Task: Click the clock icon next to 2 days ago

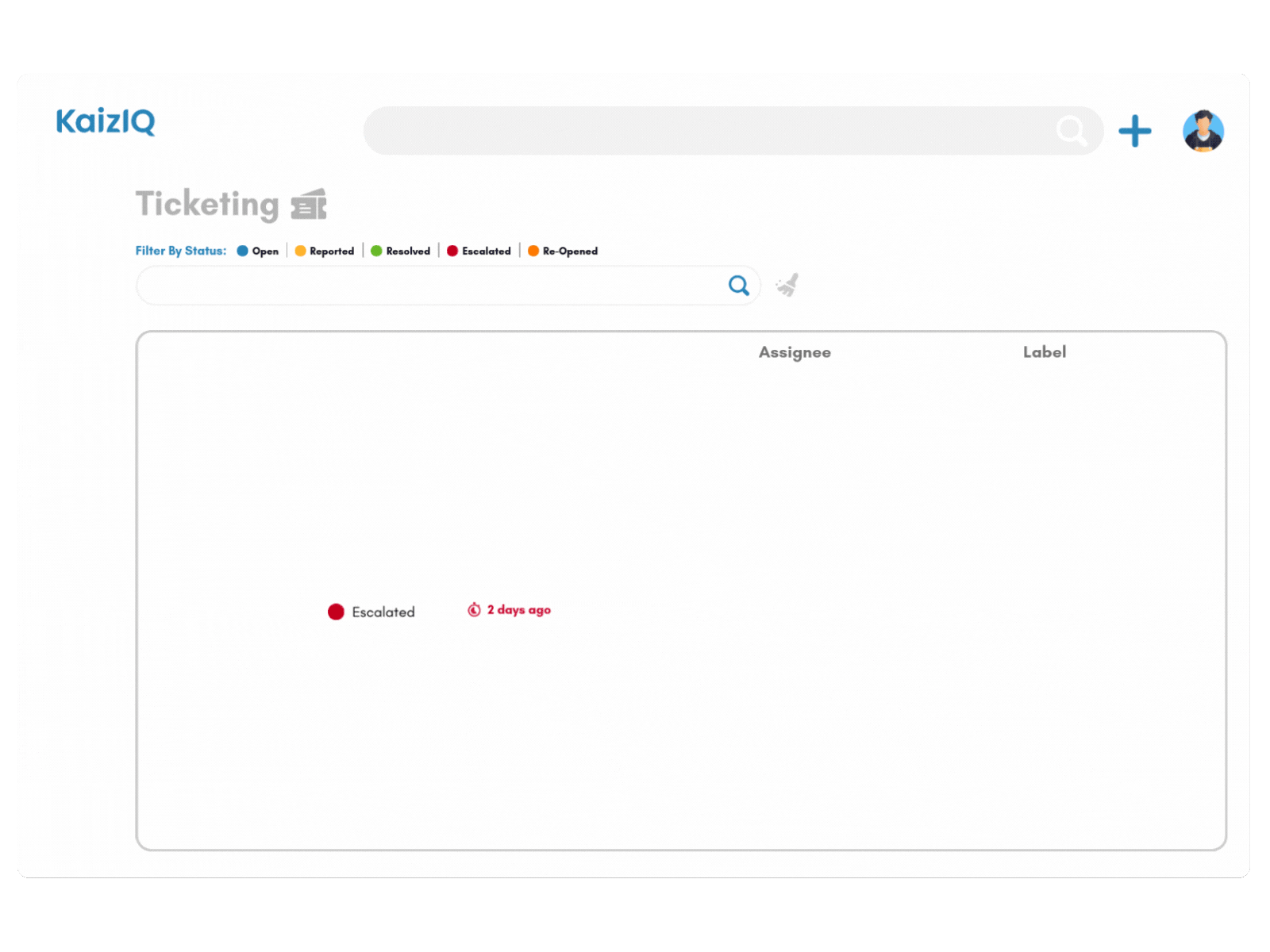Action: pyautogui.click(x=474, y=610)
